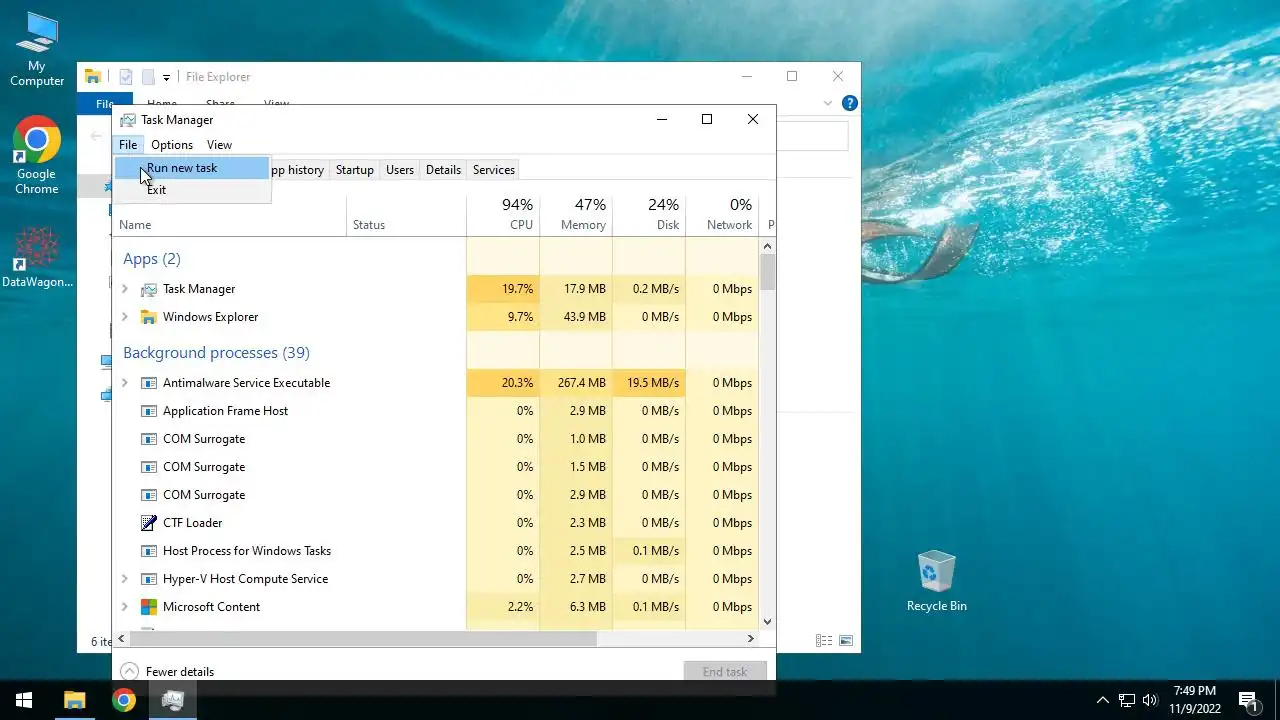Switch to the Services tab

(494, 170)
